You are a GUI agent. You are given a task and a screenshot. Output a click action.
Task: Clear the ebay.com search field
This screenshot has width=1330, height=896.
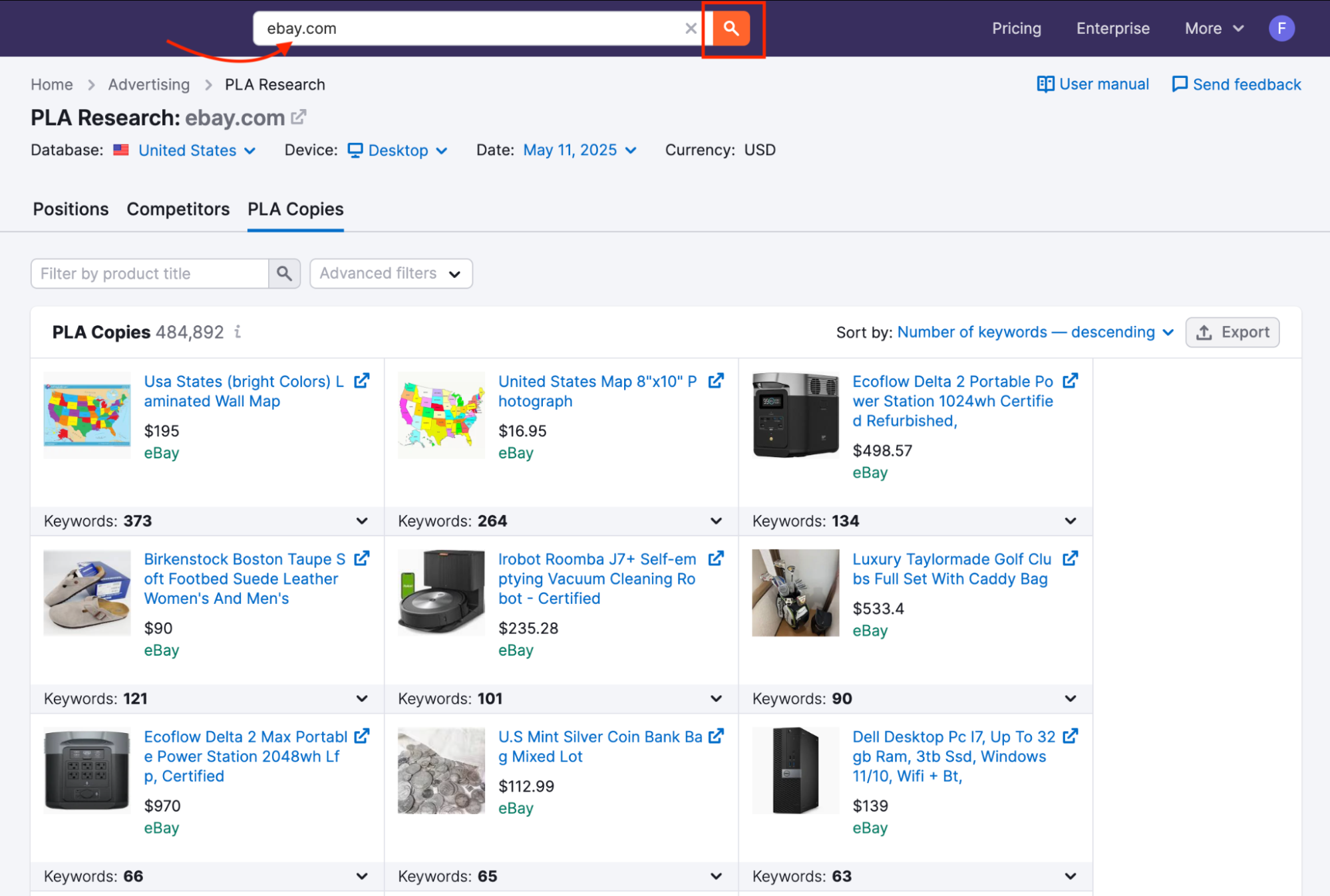click(691, 29)
